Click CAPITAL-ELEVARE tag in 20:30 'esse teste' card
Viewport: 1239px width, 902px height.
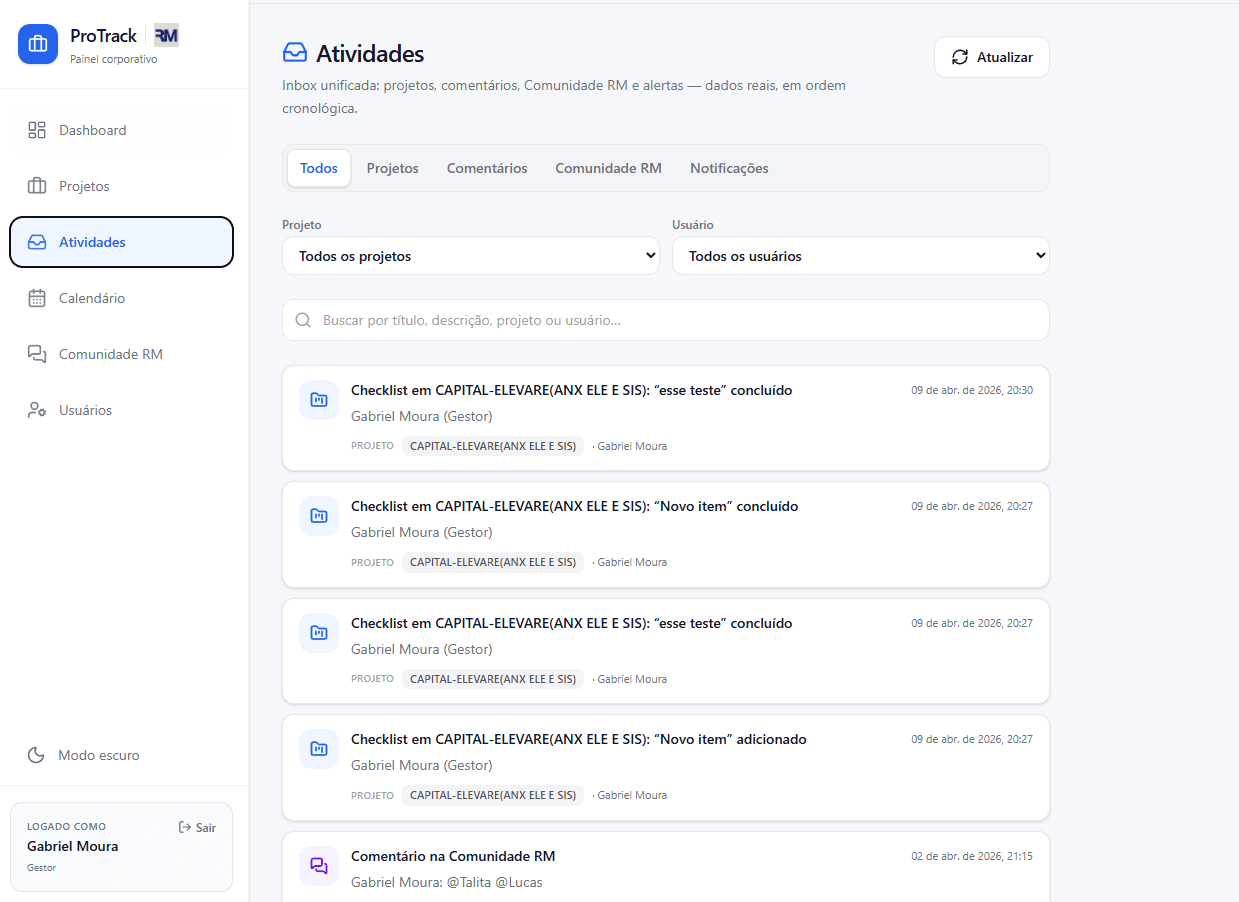[x=493, y=446]
